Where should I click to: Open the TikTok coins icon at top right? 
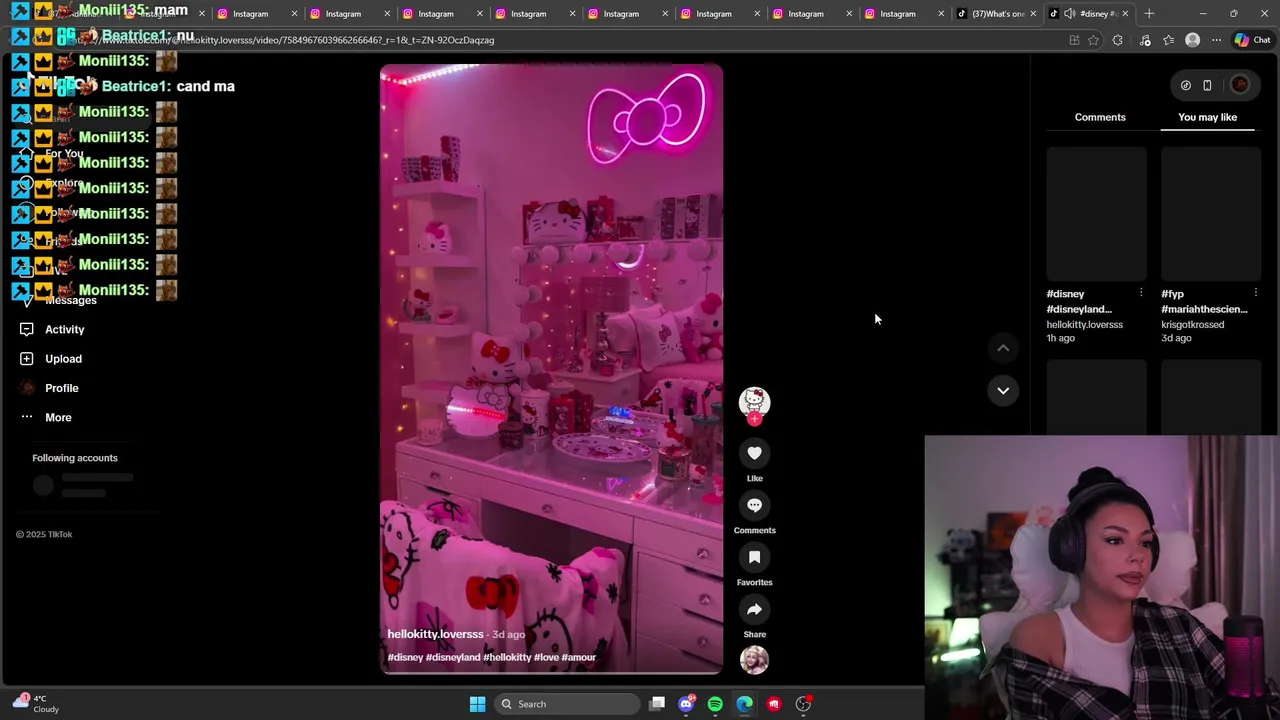coord(1185,85)
